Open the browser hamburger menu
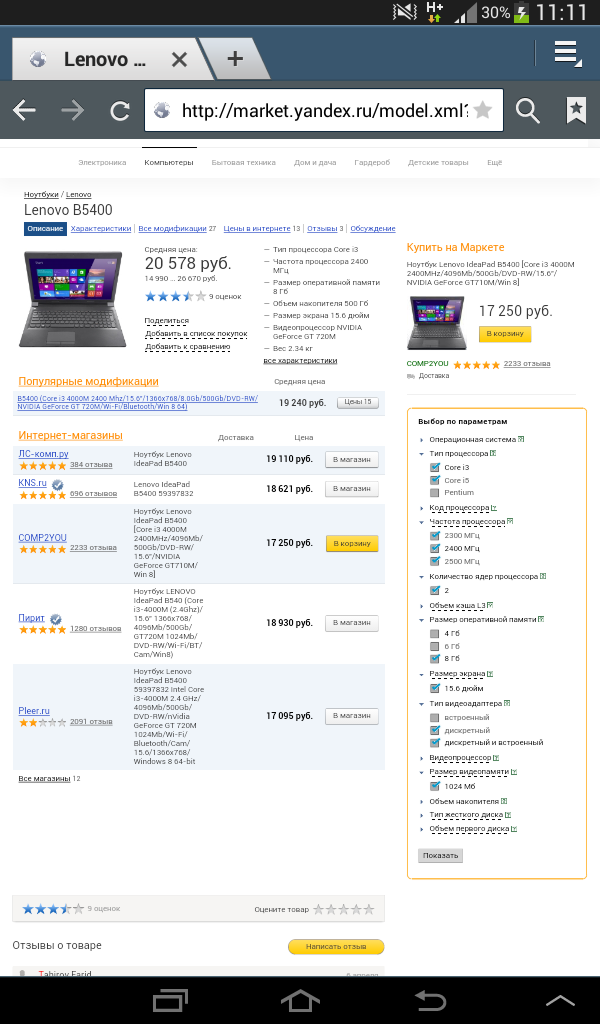This screenshot has width=600, height=1024. pos(566,53)
